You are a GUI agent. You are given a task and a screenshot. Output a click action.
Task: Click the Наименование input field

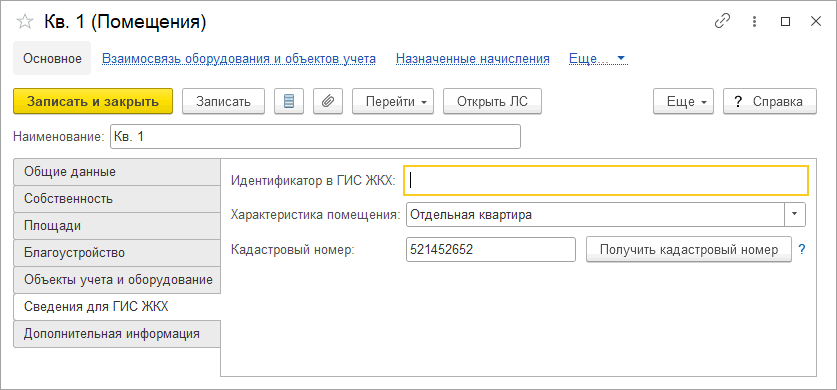tap(315, 137)
